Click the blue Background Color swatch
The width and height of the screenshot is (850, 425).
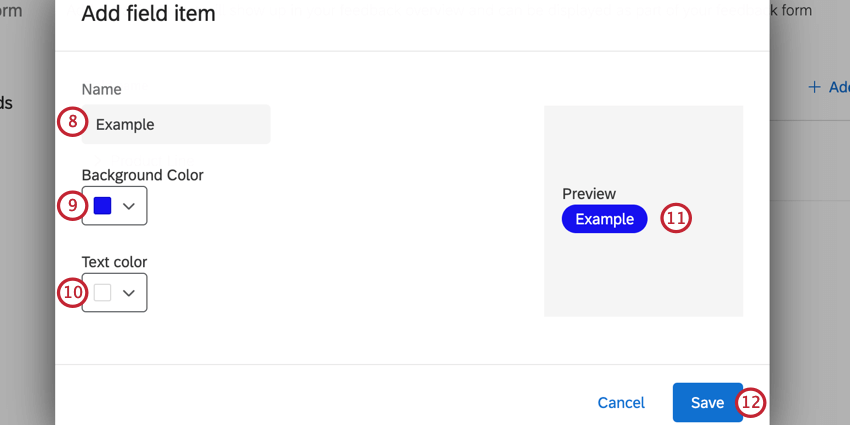tap(102, 206)
